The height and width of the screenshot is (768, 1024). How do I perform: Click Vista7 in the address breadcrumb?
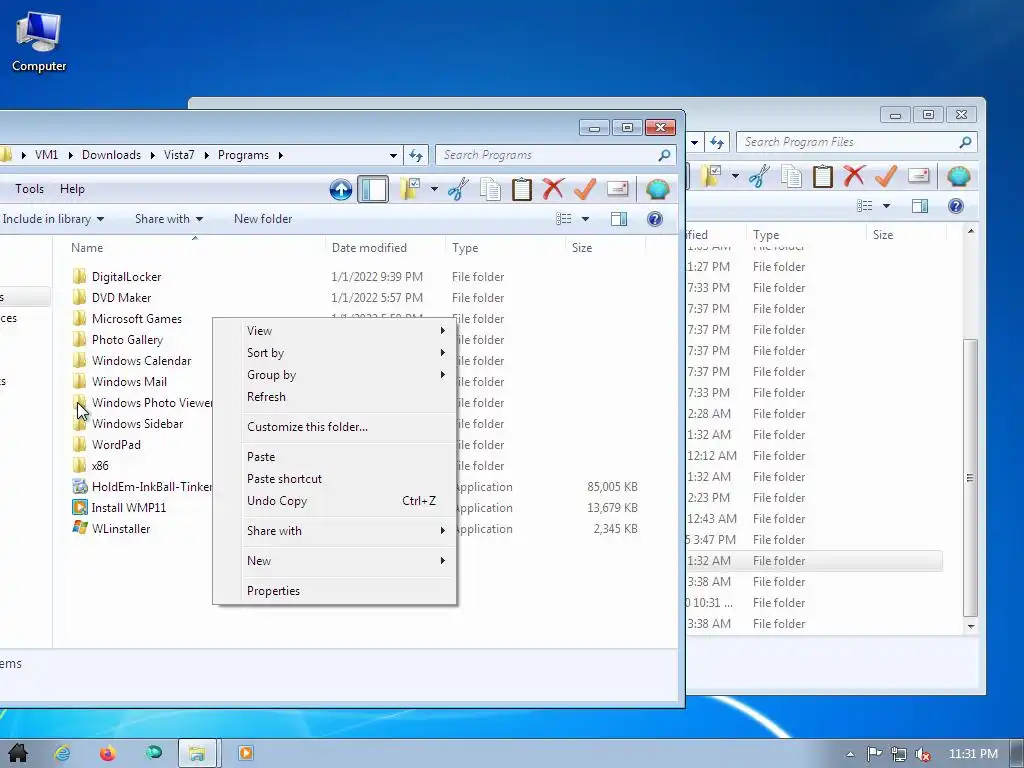pos(179,155)
